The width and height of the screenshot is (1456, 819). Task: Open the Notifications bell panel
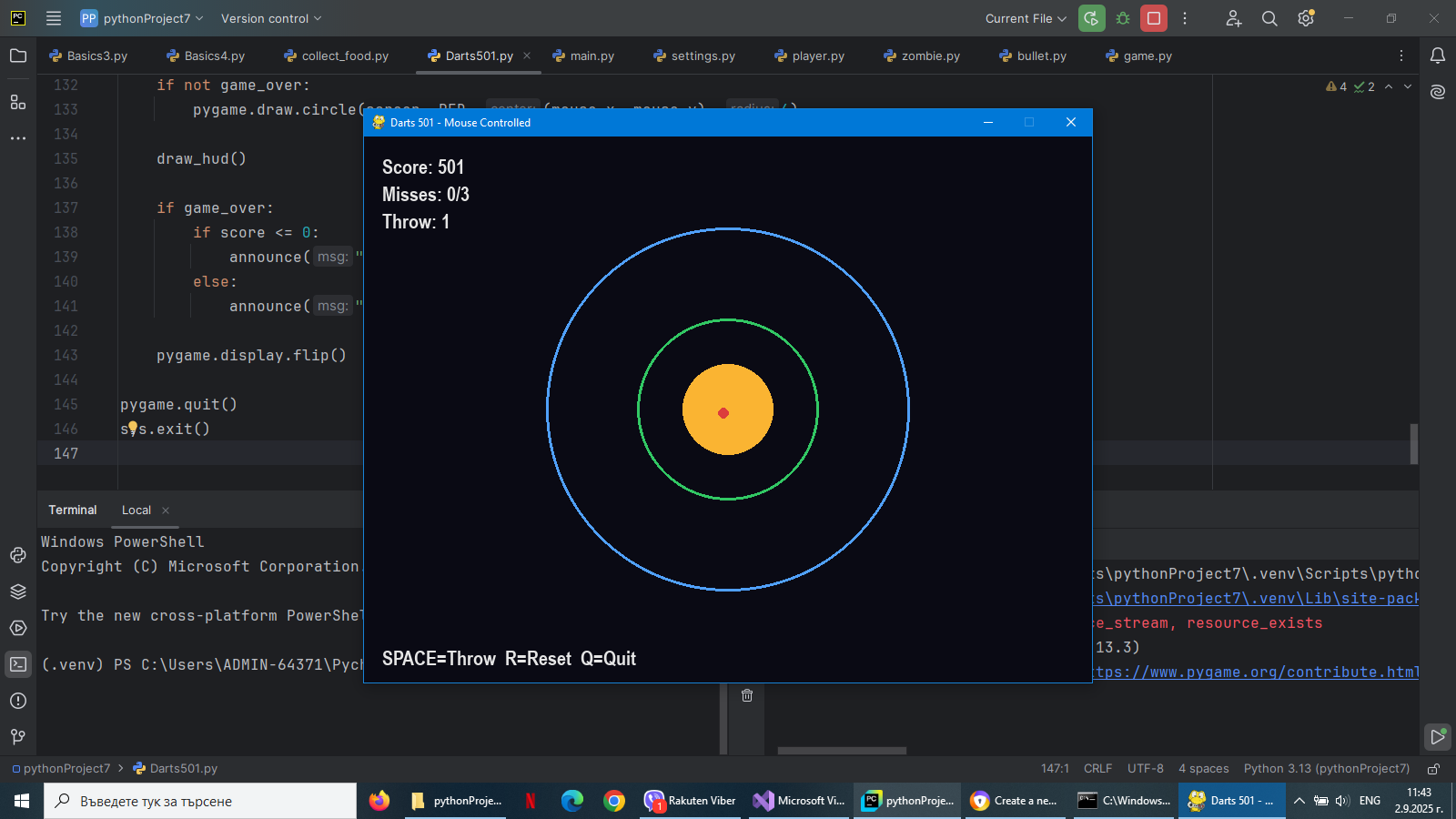click(1438, 56)
